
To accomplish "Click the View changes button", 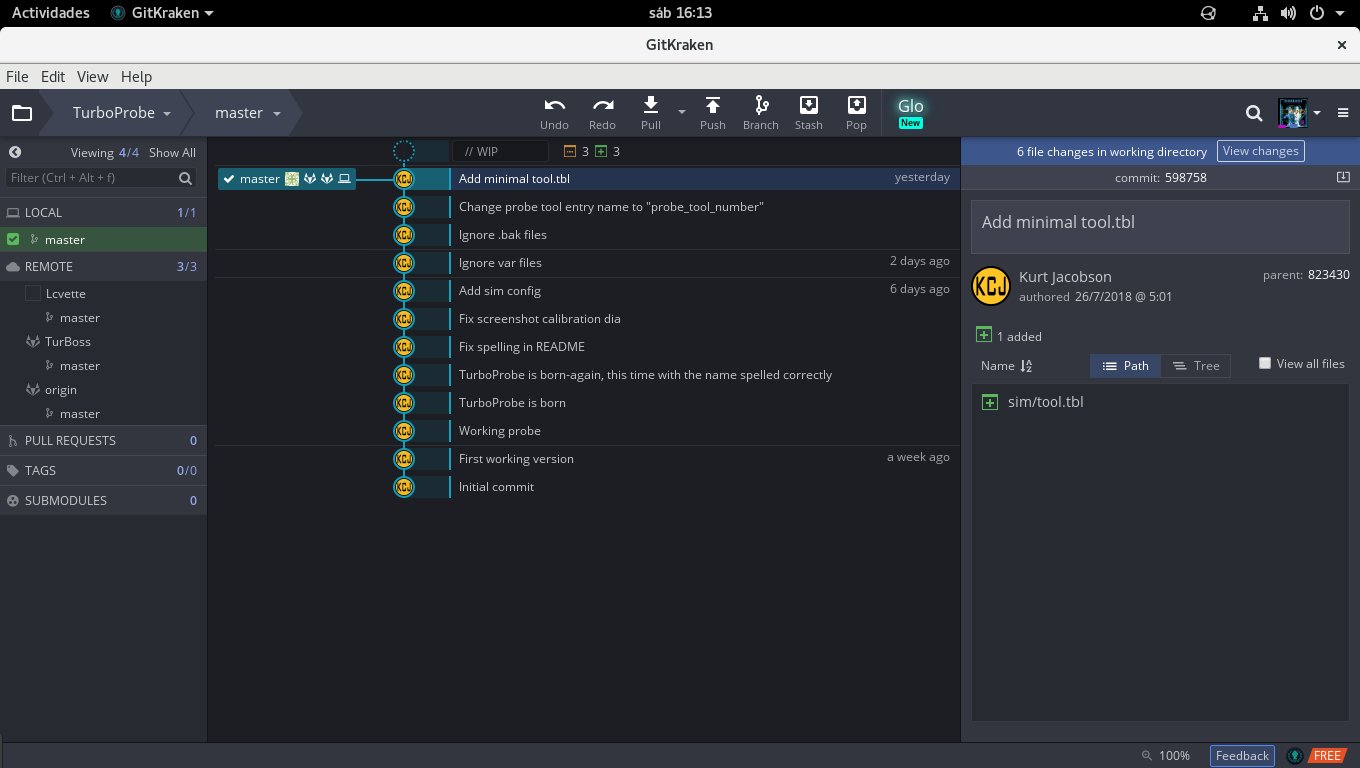I will (x=1260, y=151).
